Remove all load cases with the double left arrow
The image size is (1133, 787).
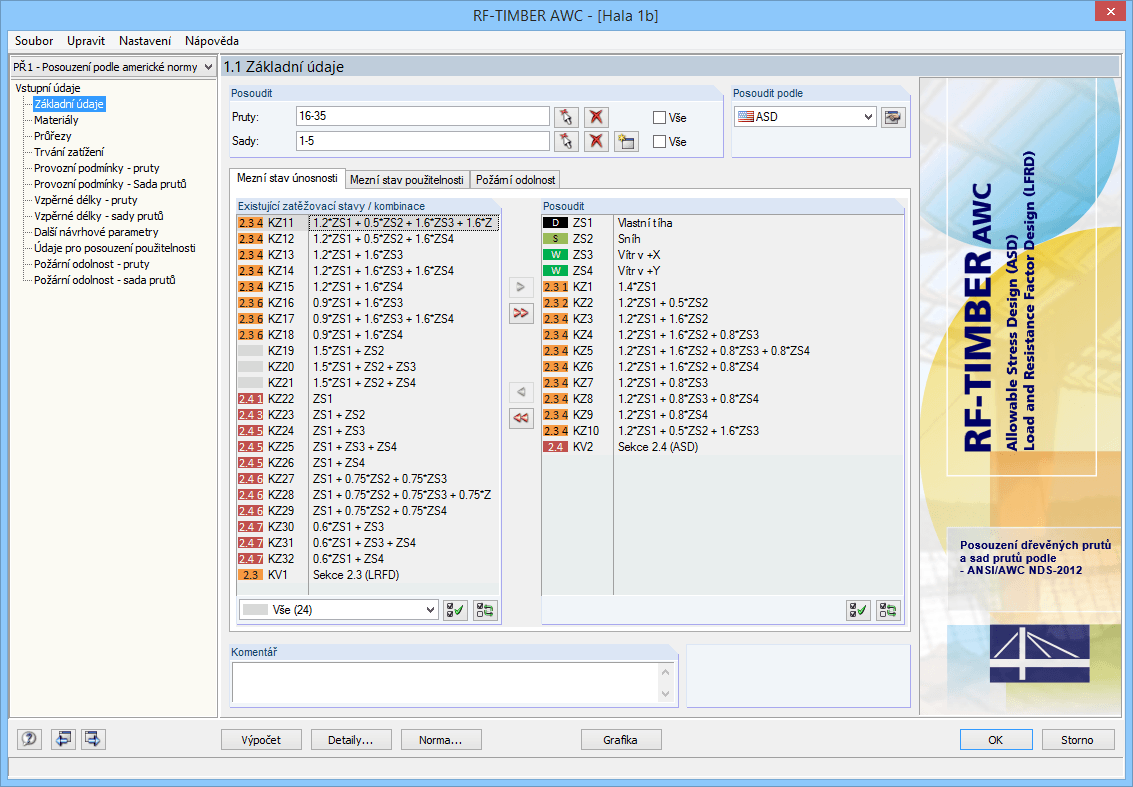pyautogui.click(x=521, y=418)
